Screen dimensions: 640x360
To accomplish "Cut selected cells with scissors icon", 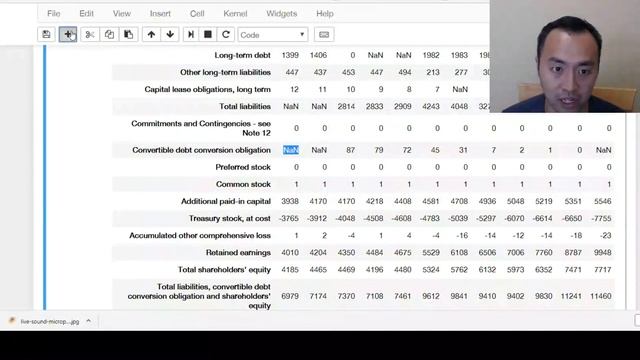I will (x=90, y=35).
